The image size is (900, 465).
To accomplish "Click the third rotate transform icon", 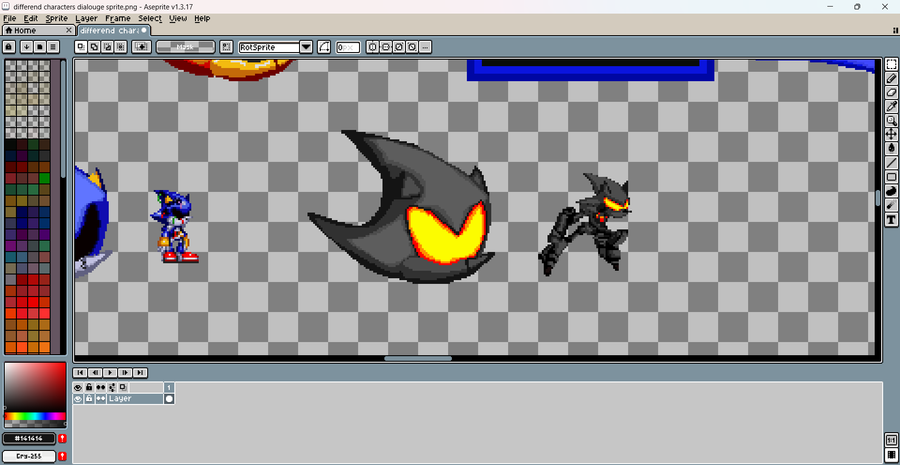I will click(x=399, y=47).
